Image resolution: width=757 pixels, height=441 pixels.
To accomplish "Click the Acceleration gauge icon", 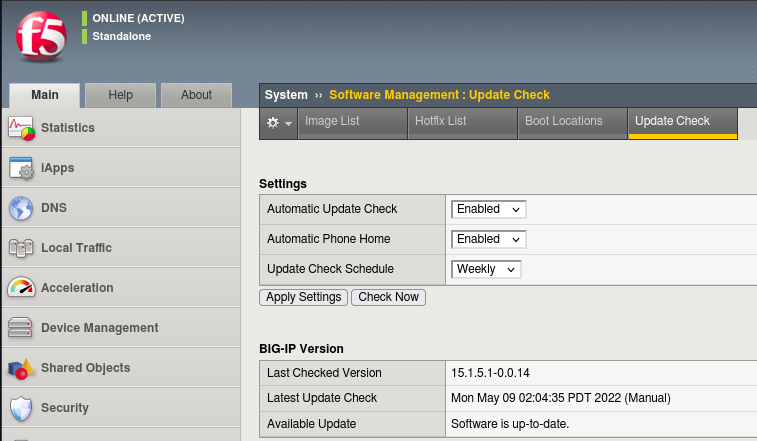I will [x=21, y=287].
